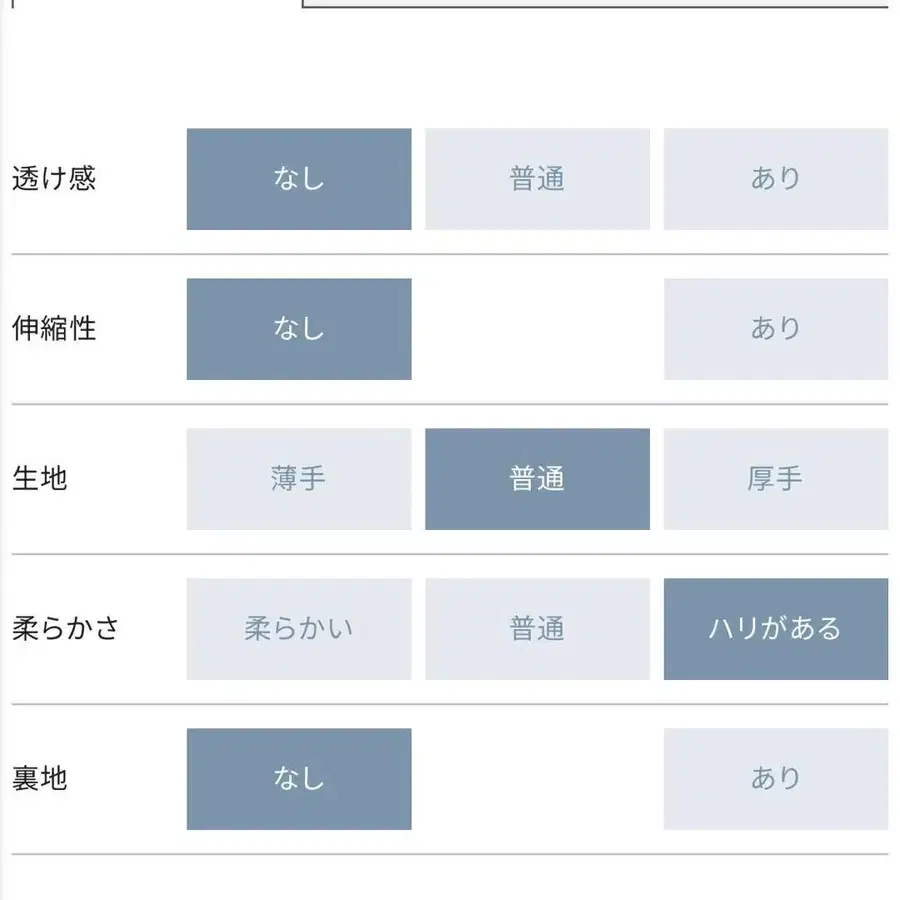The width and height of the screenshot is (900, 900).
Task: Enable あり for 伸縮性
Action: [776, 329]
